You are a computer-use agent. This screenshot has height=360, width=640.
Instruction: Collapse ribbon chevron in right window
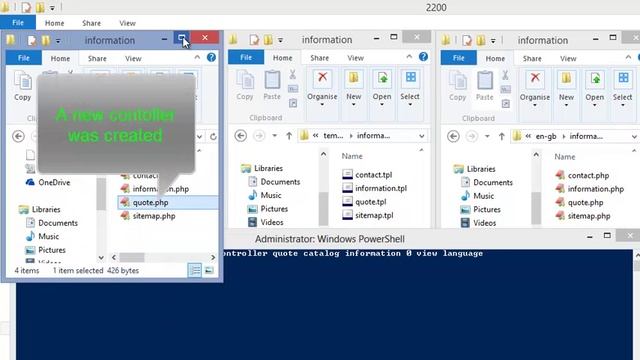coord(628,58)
